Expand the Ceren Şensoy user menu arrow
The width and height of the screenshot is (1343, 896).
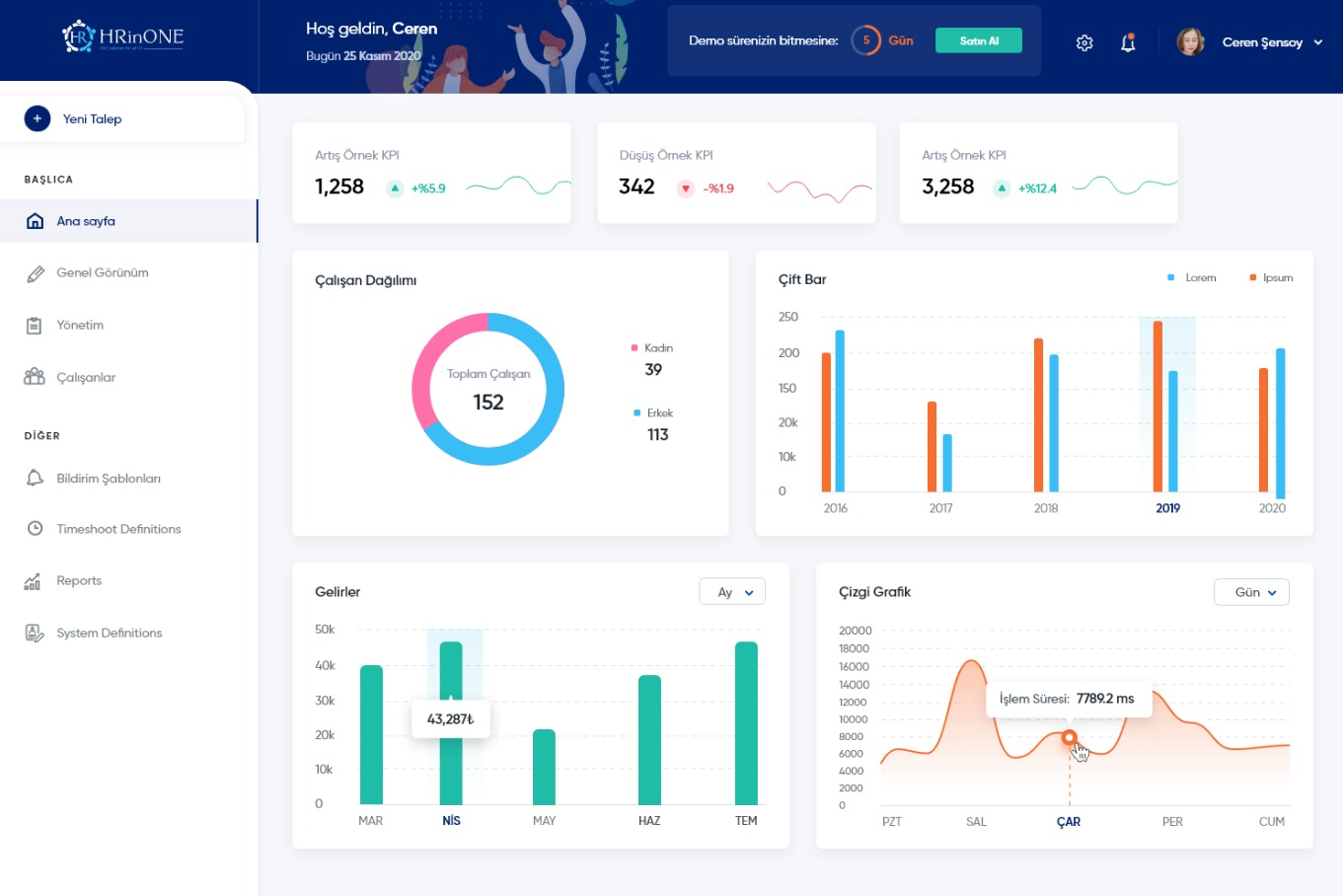tap(1317, 42)
